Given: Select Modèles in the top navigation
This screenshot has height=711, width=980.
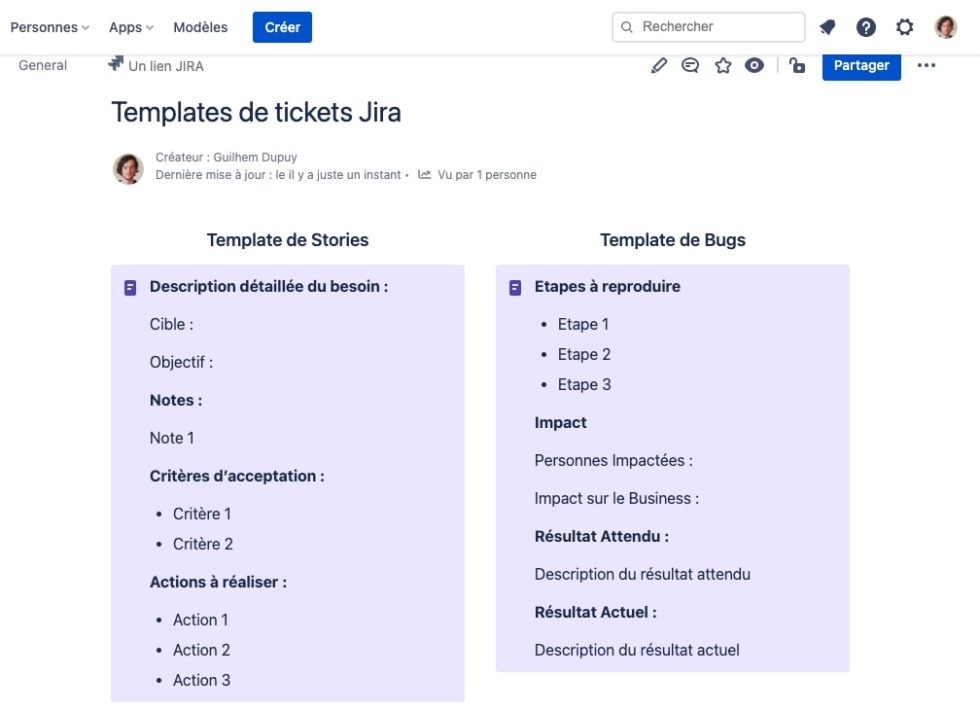Looking at the screenshot, I should point(200,27).
